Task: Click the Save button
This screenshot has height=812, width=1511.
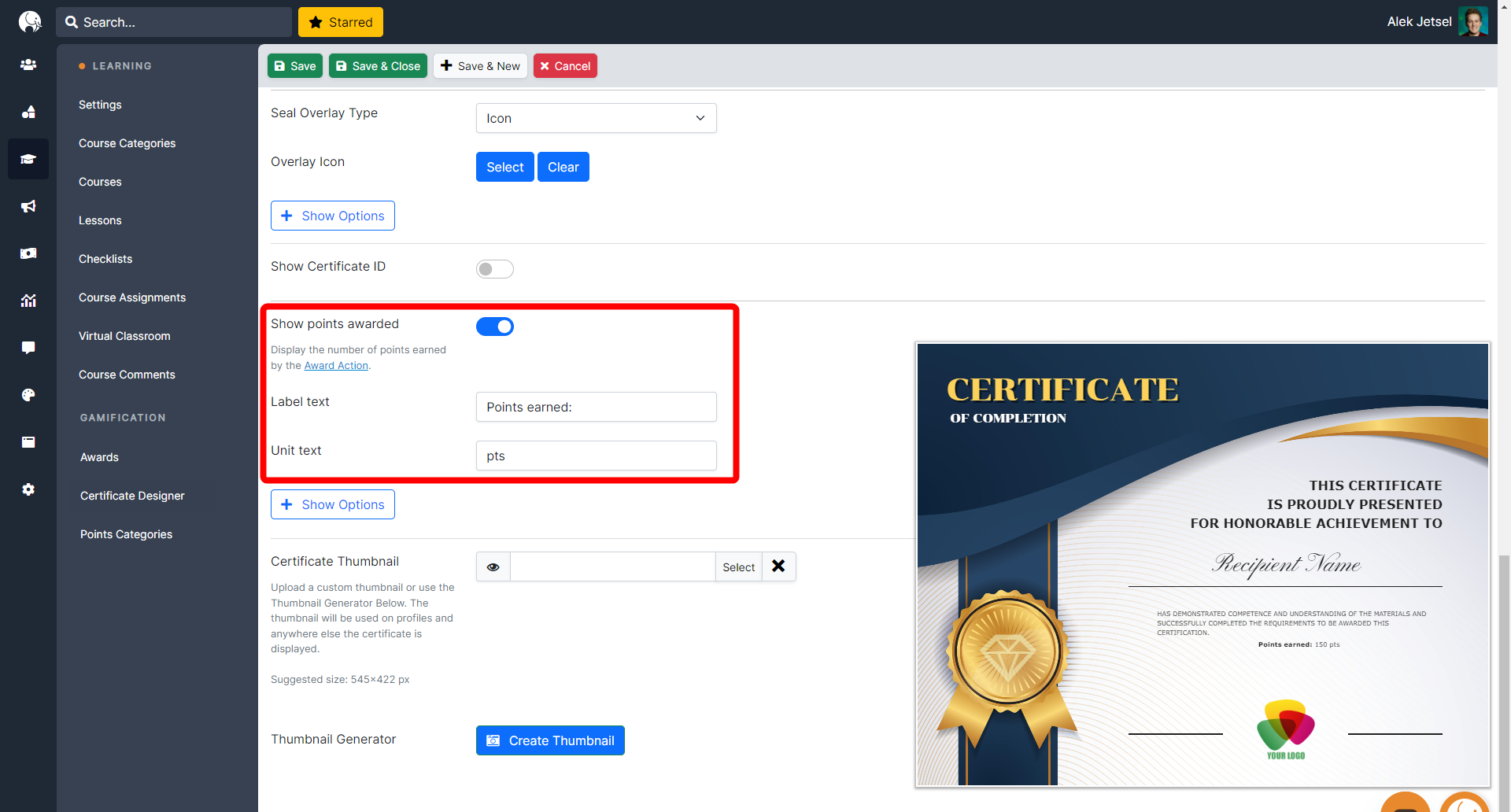Action: [295, 66]
